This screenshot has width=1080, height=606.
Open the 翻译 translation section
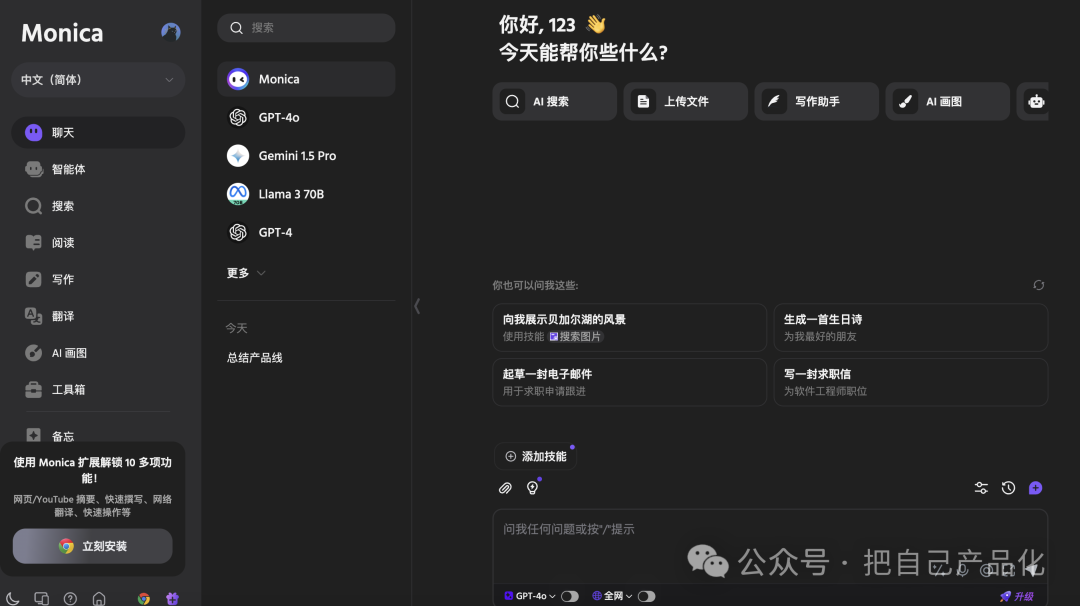click(x=98, y=316)
